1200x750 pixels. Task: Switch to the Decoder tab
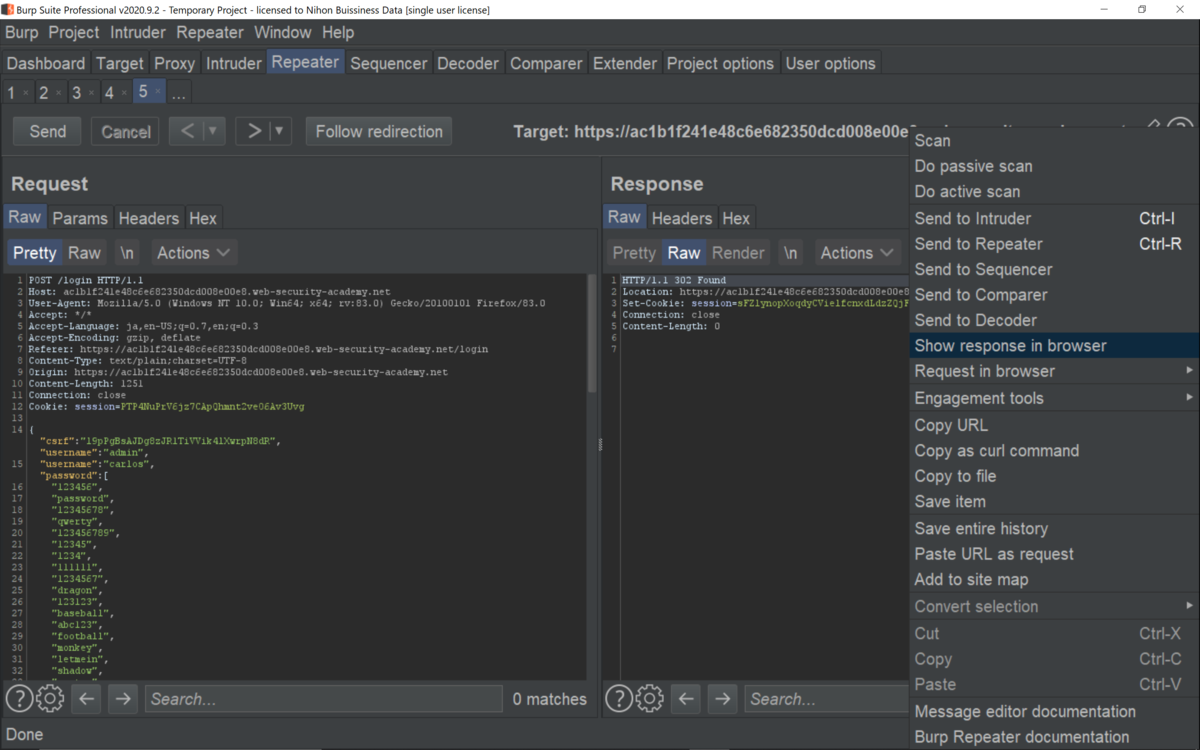[468, 63]
